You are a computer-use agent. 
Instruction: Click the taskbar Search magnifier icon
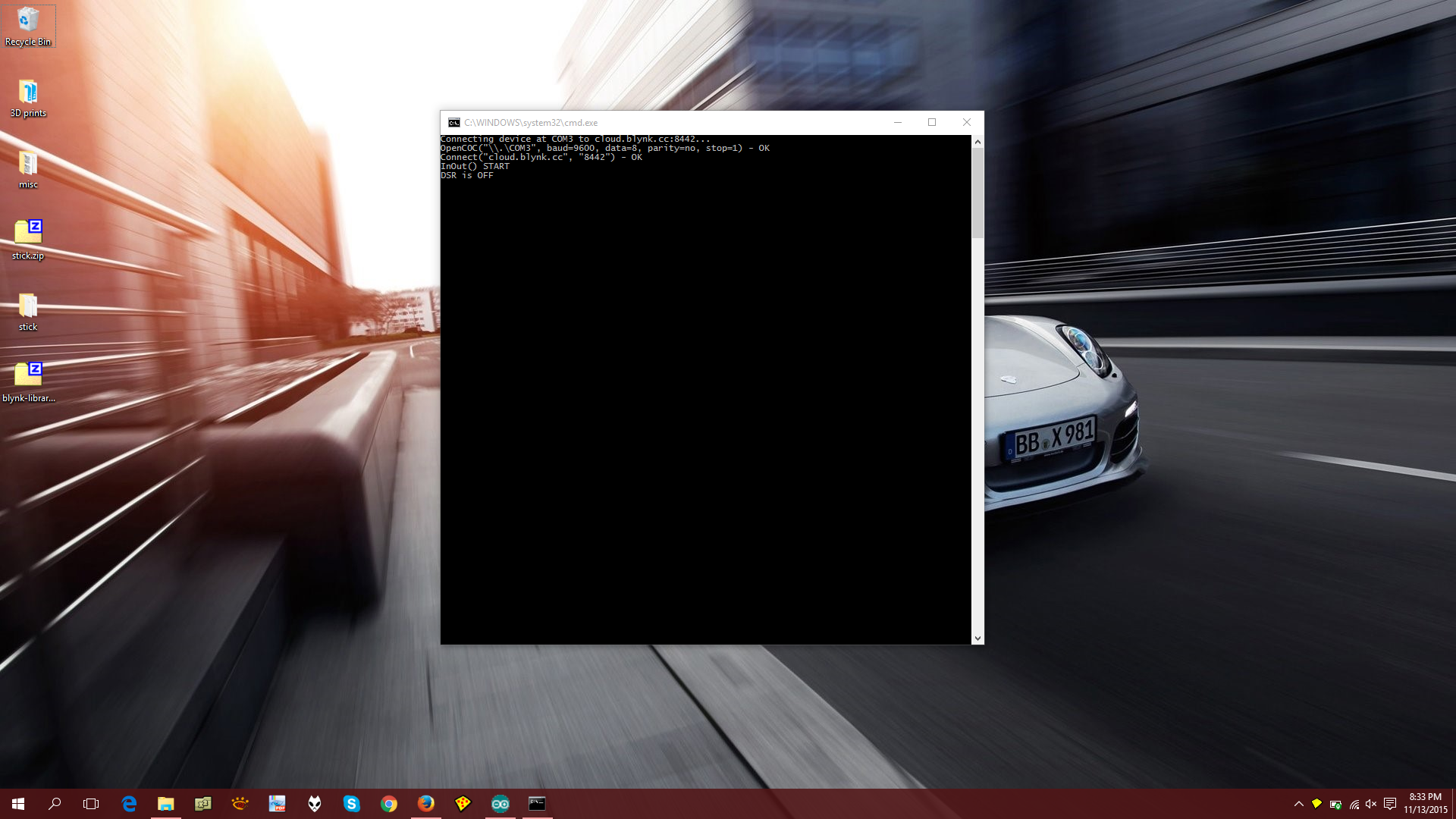pyautogui.click(x=55, y=804)
